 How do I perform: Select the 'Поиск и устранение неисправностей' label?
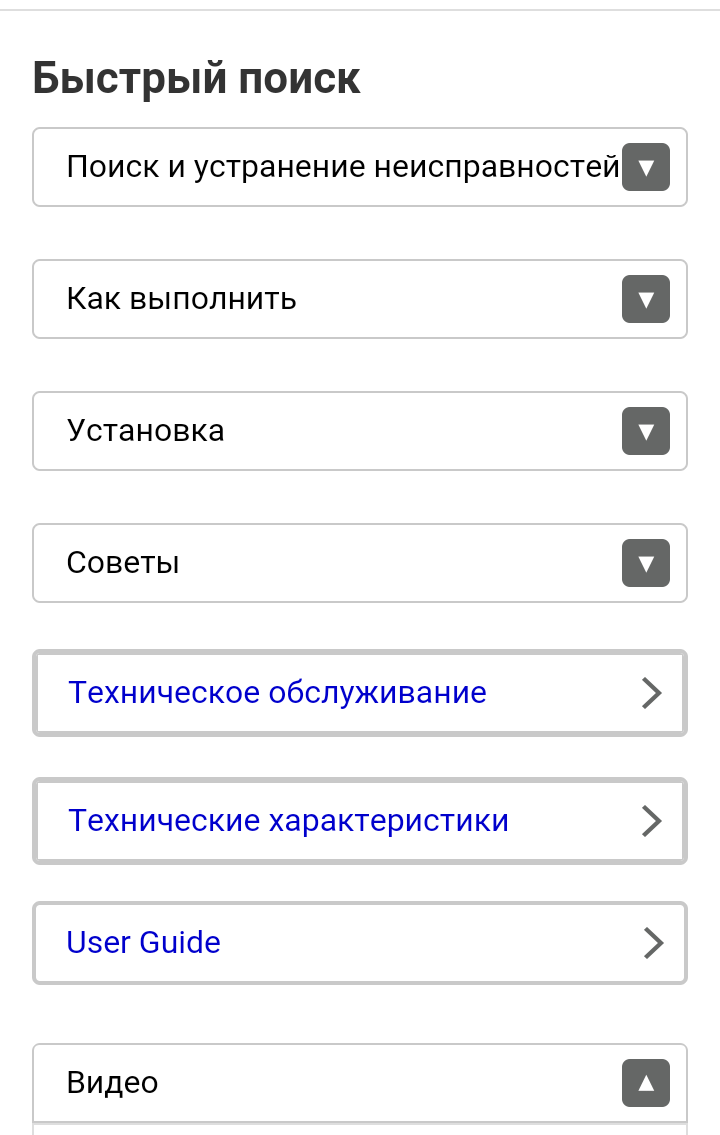[343, 167]
